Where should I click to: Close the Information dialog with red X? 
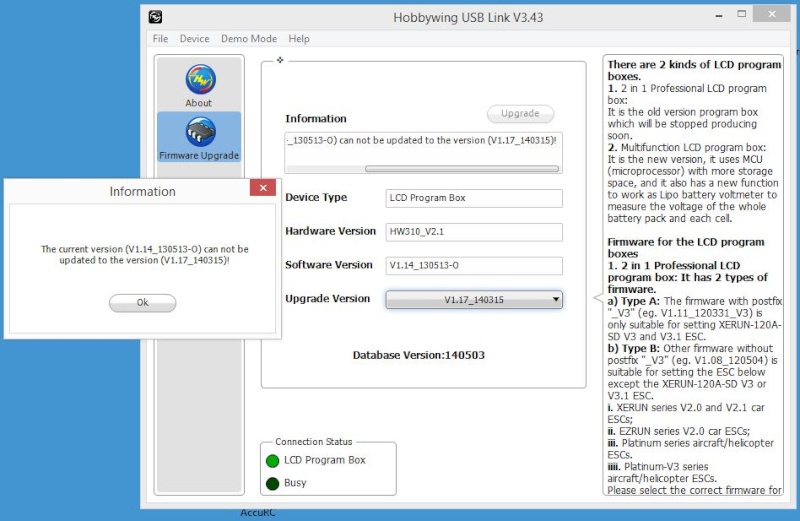[x=263, y=188]
